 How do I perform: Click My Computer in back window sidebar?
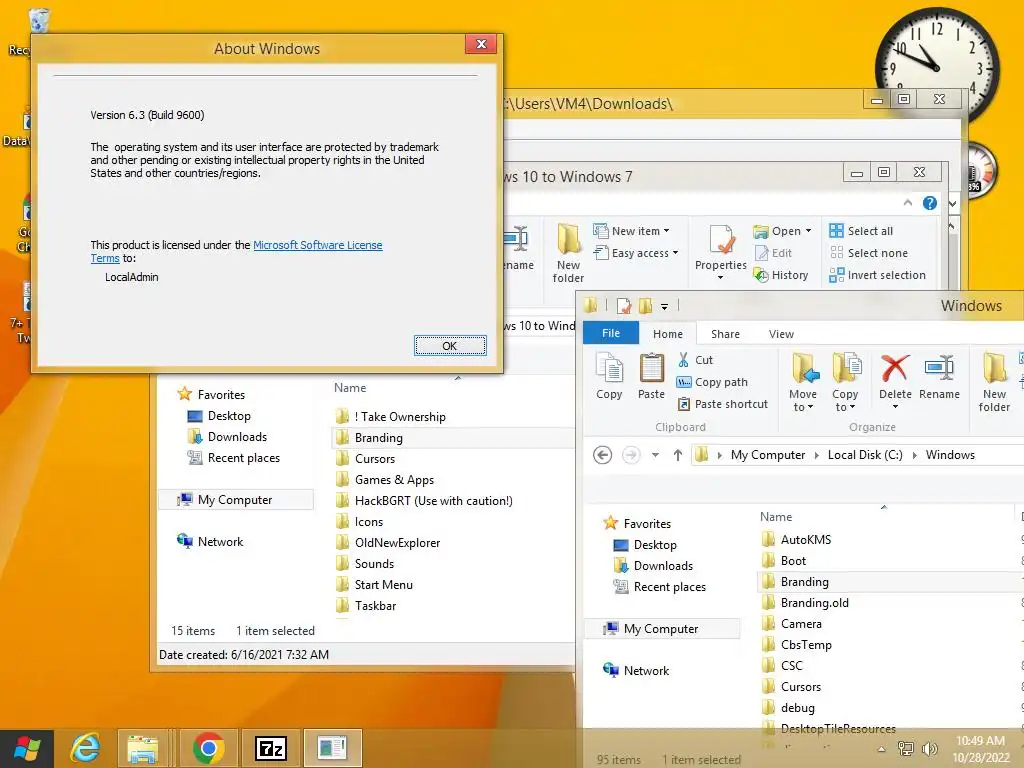click(x=235, y=500)
